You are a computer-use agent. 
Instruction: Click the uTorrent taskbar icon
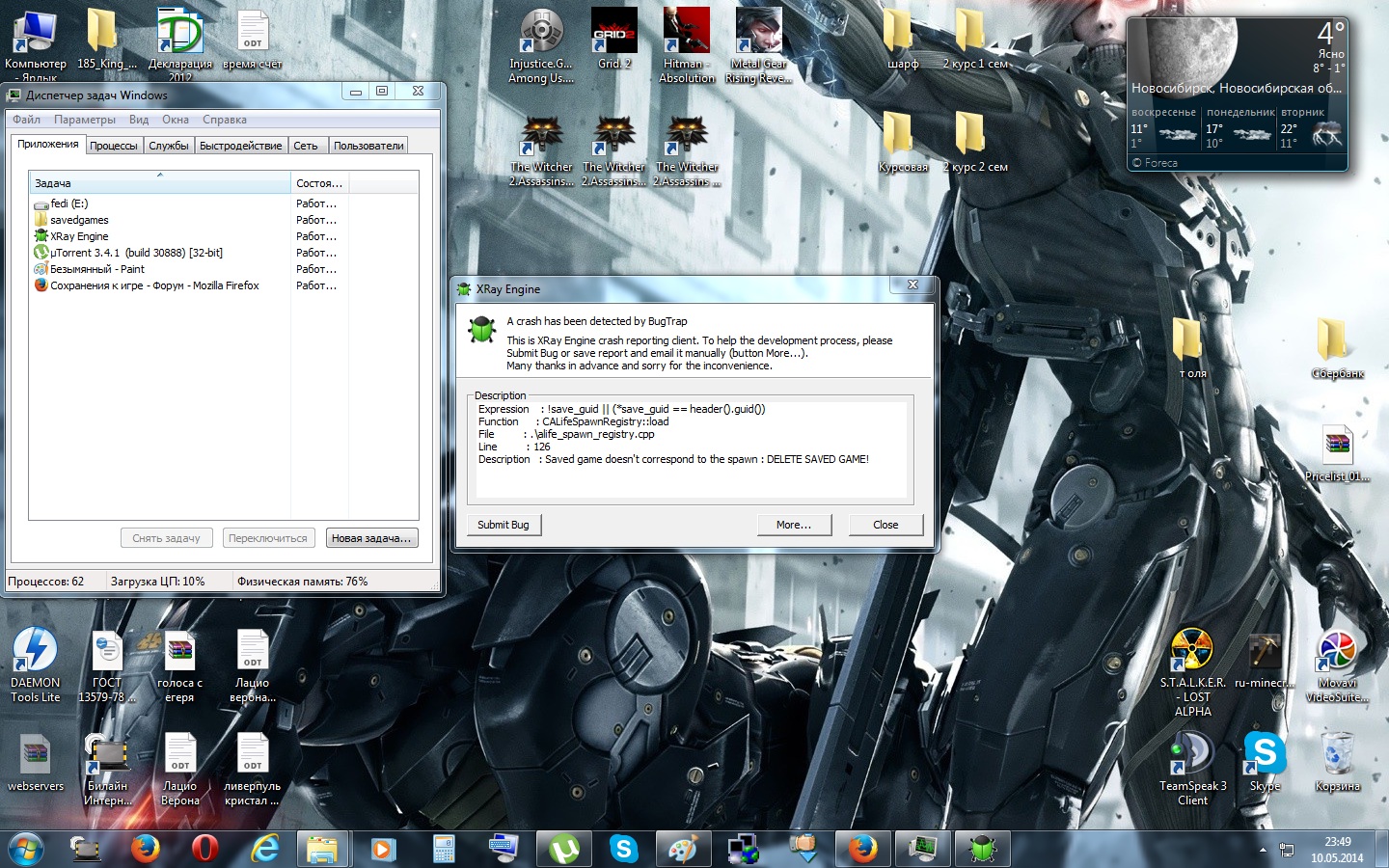563,849
